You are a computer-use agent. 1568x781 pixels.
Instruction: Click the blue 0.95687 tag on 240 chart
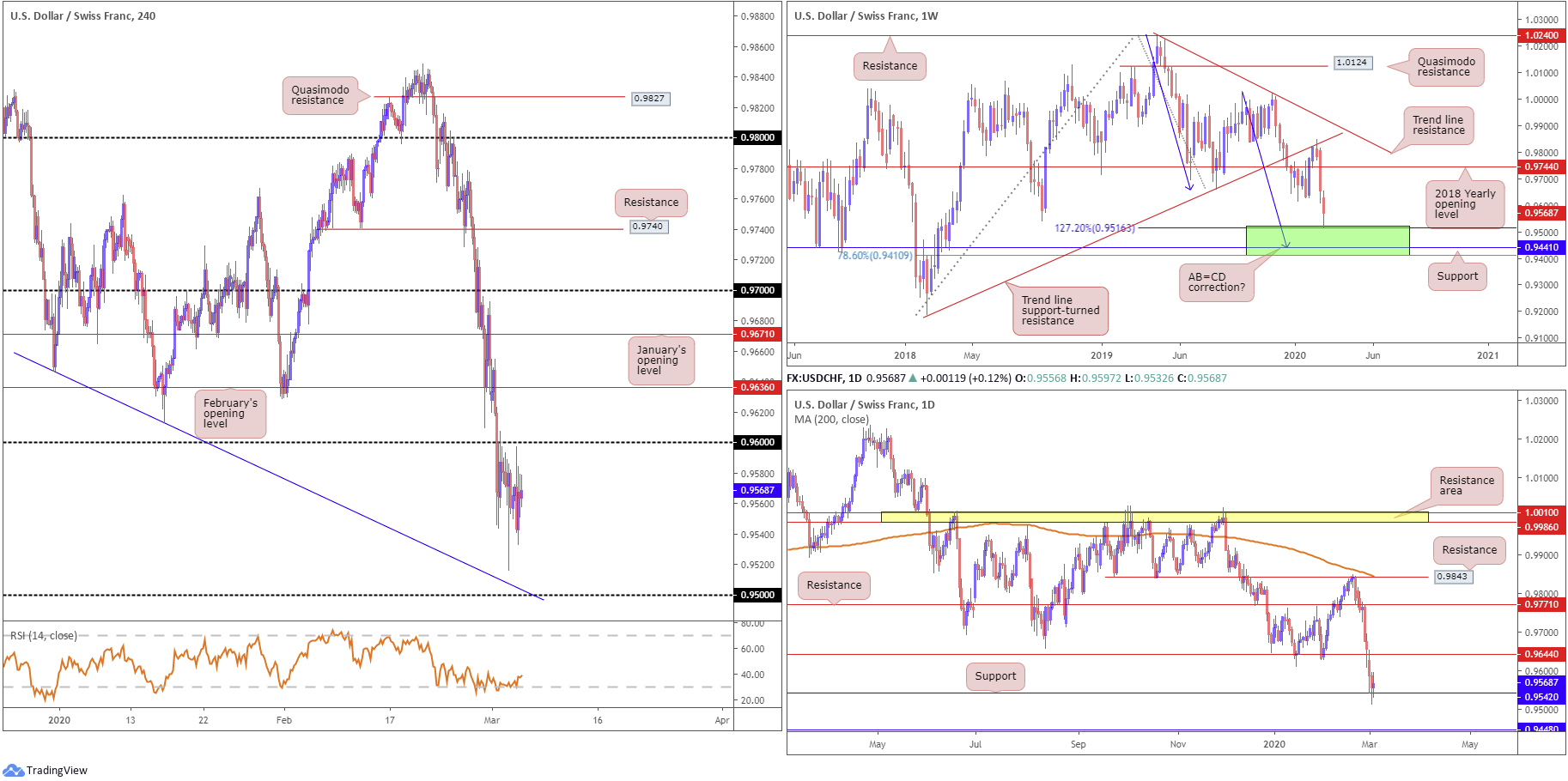point(757,490)
